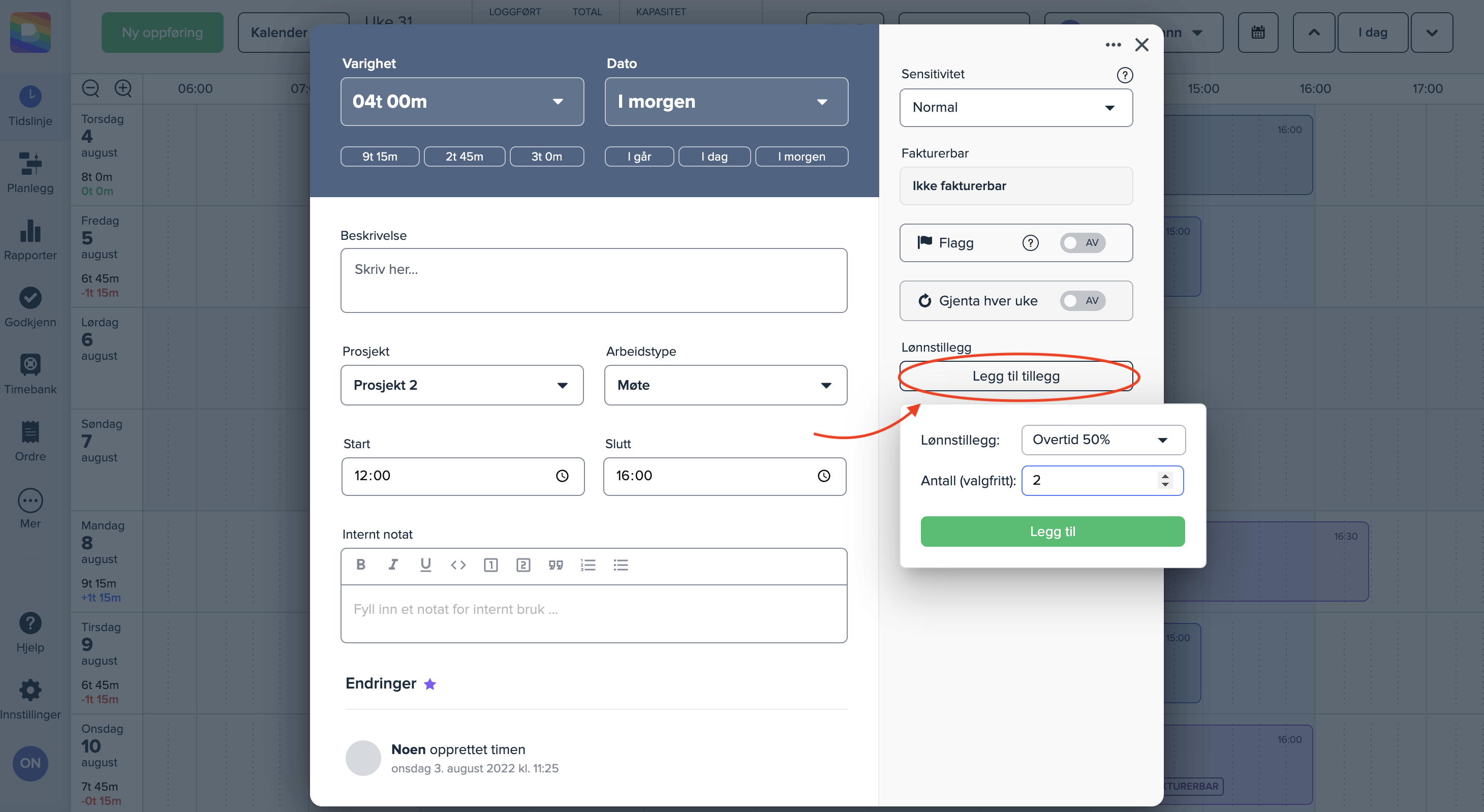Viewport: 1484px width, 812px height.
Task: Turn on Gjenta hver uke toggle
Action: (x=1082, y=301)
